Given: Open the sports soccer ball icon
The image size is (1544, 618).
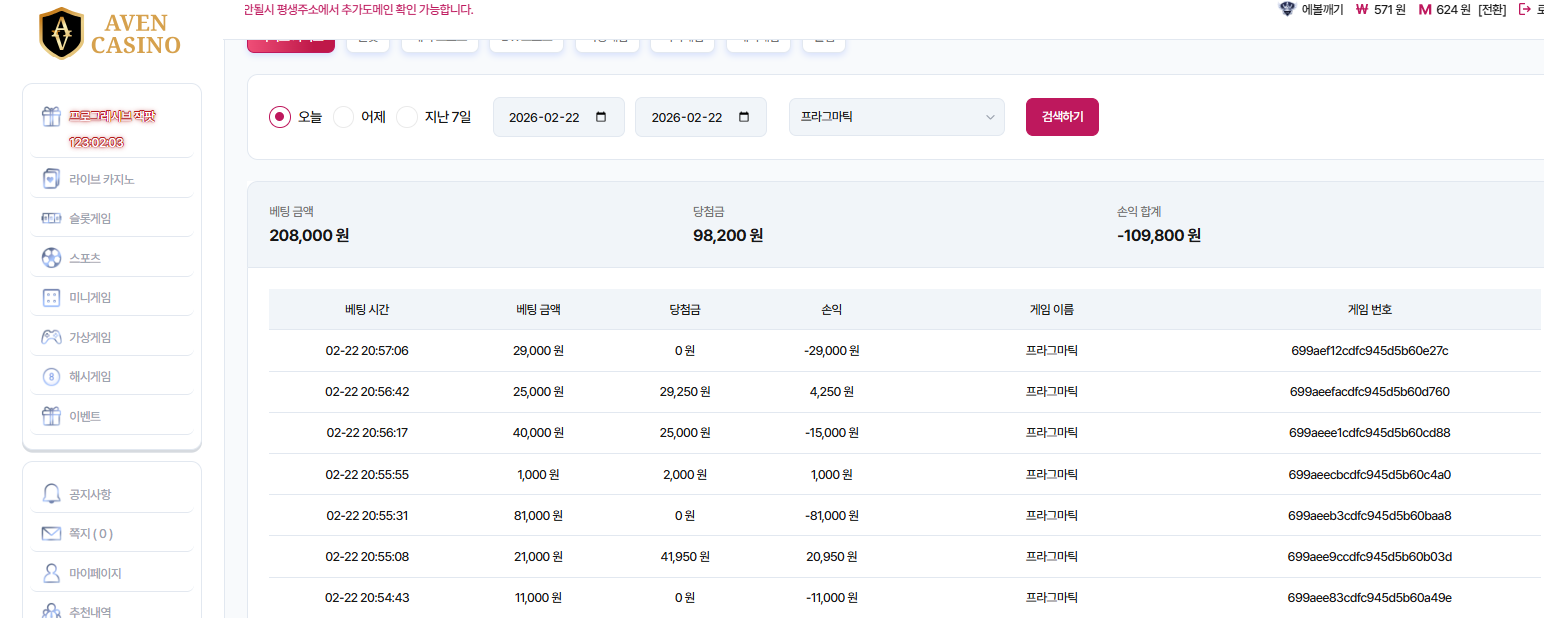Looking at the screenshot, I should 52,258.
